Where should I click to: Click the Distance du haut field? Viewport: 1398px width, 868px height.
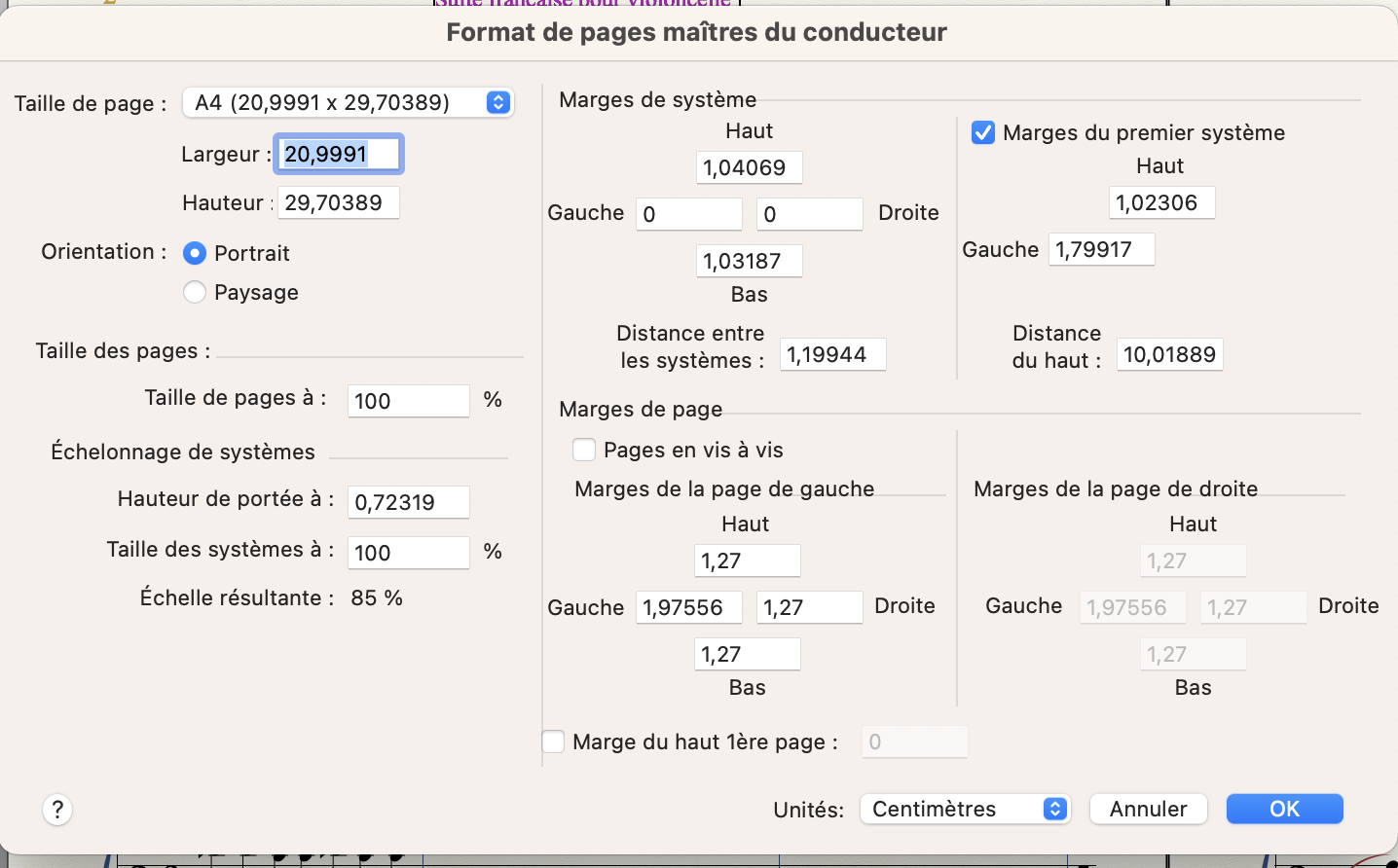(x=1169, y=354)
